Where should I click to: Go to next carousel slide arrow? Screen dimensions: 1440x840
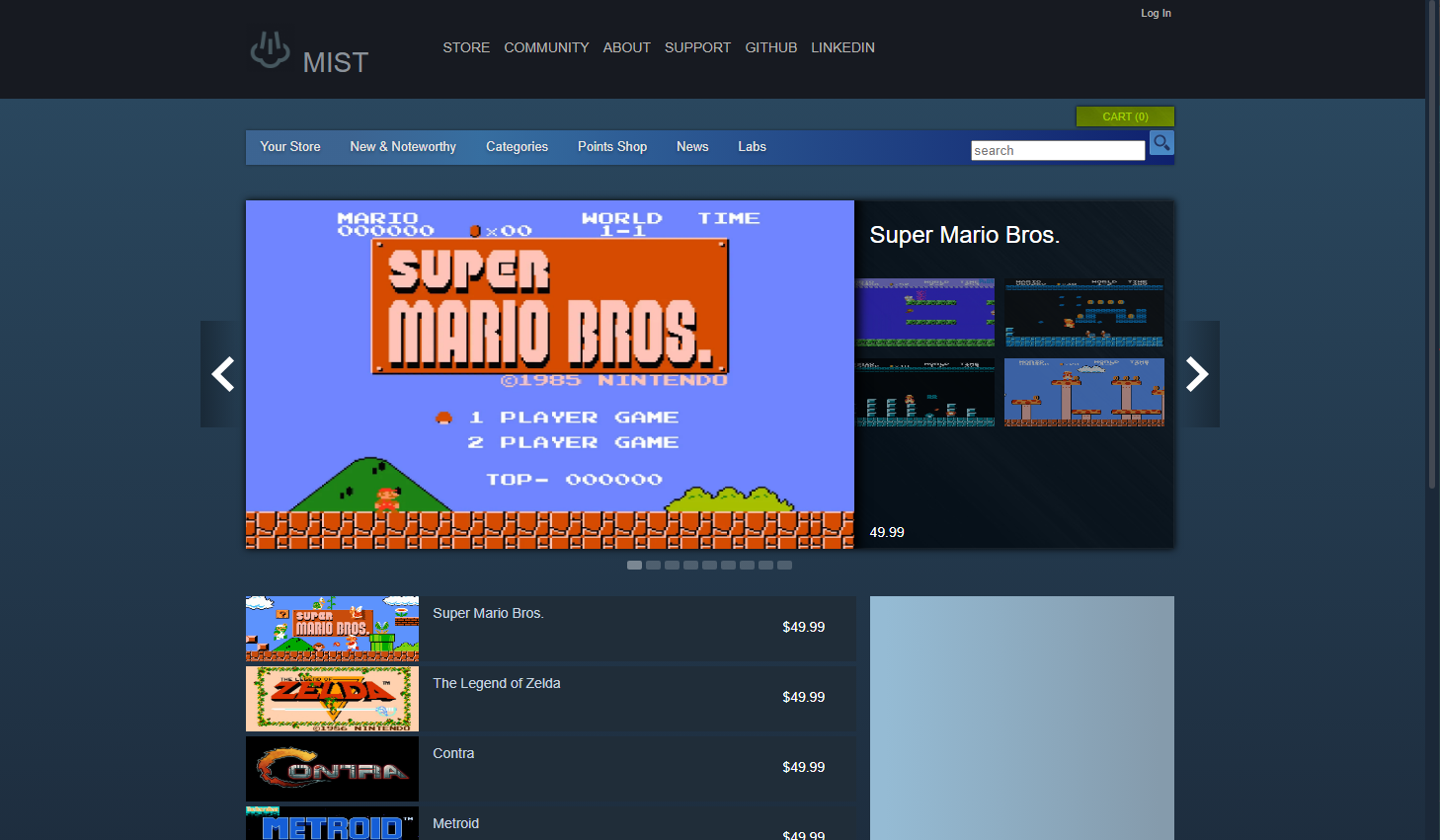[x=1198, y=374]
